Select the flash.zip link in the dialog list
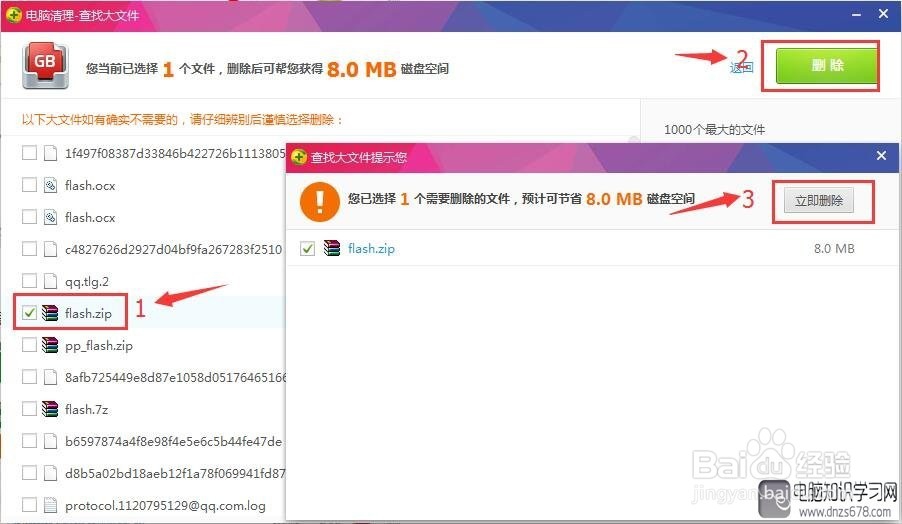Viewport: 902px width, 524px height. (371, 248)
